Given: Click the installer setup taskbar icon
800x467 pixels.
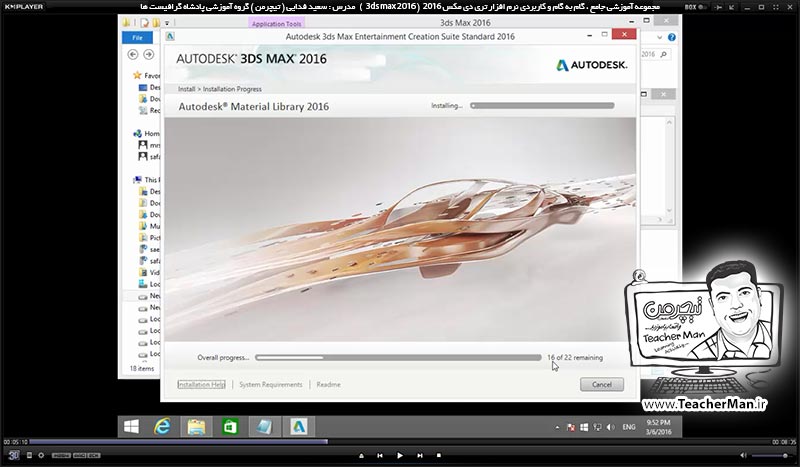Looking at the screenshot, I should coord(264,427).
